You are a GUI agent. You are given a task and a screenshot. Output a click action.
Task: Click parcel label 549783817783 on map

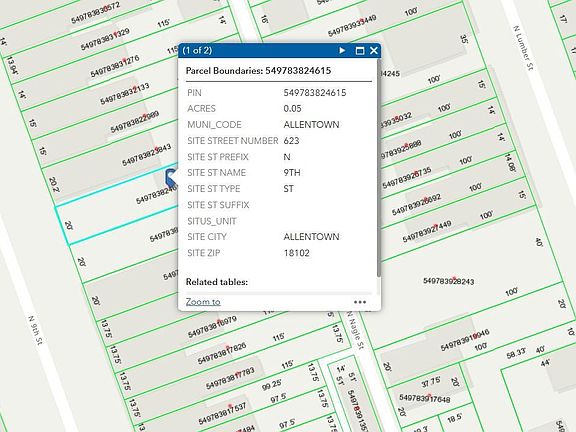click(230, 379)
